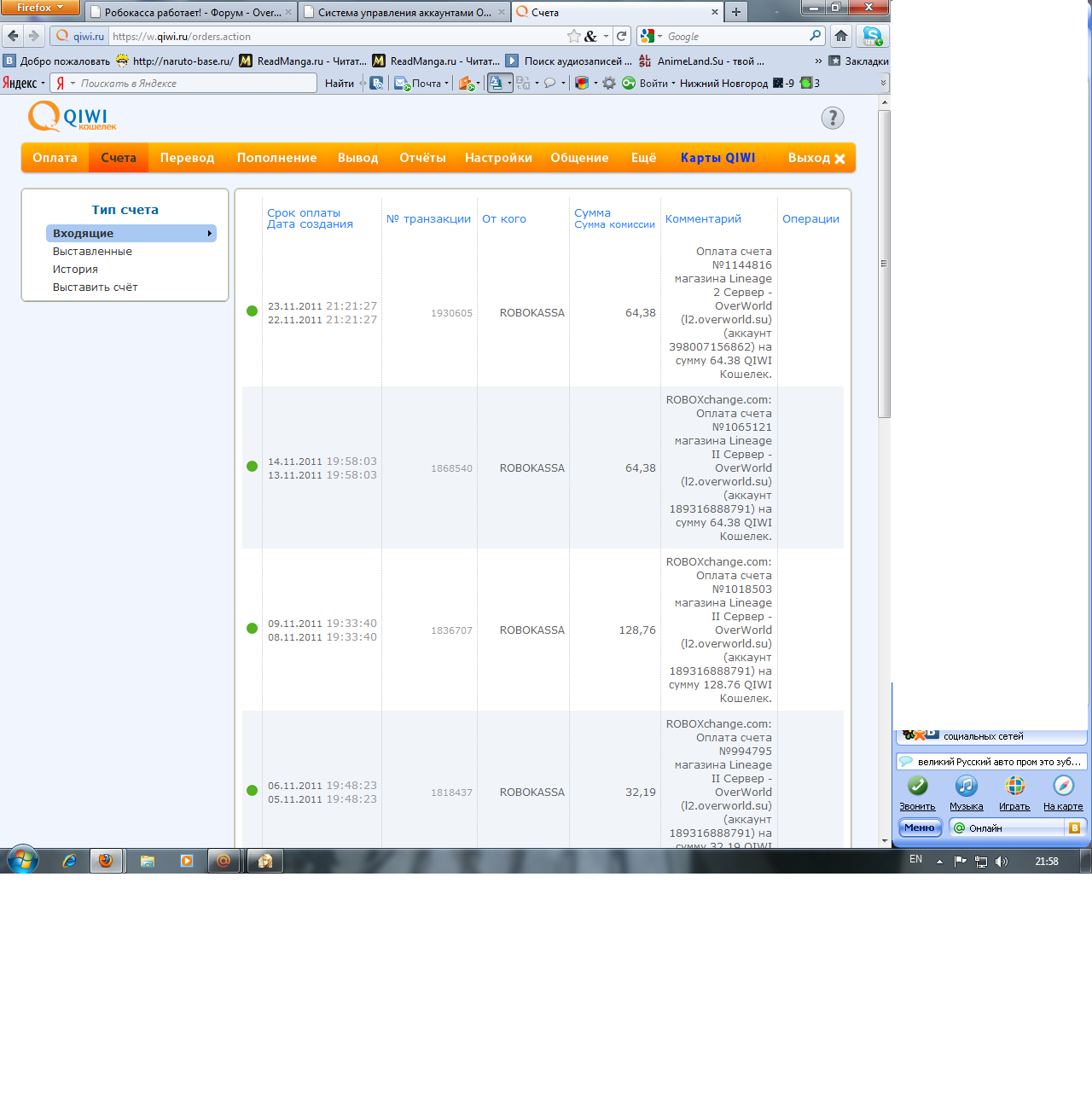1092x1109 pixels.
Task: Go back with the browser back arrow
Action: [x=13, y=36]
